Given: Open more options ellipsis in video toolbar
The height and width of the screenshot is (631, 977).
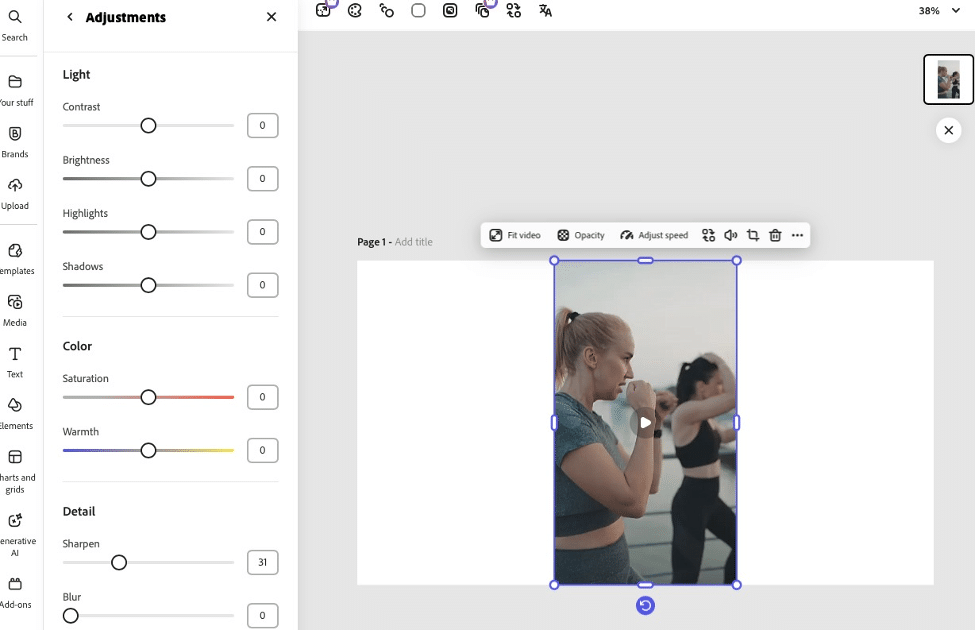Looking at the screenshot, I should click(x=797, y=235).
